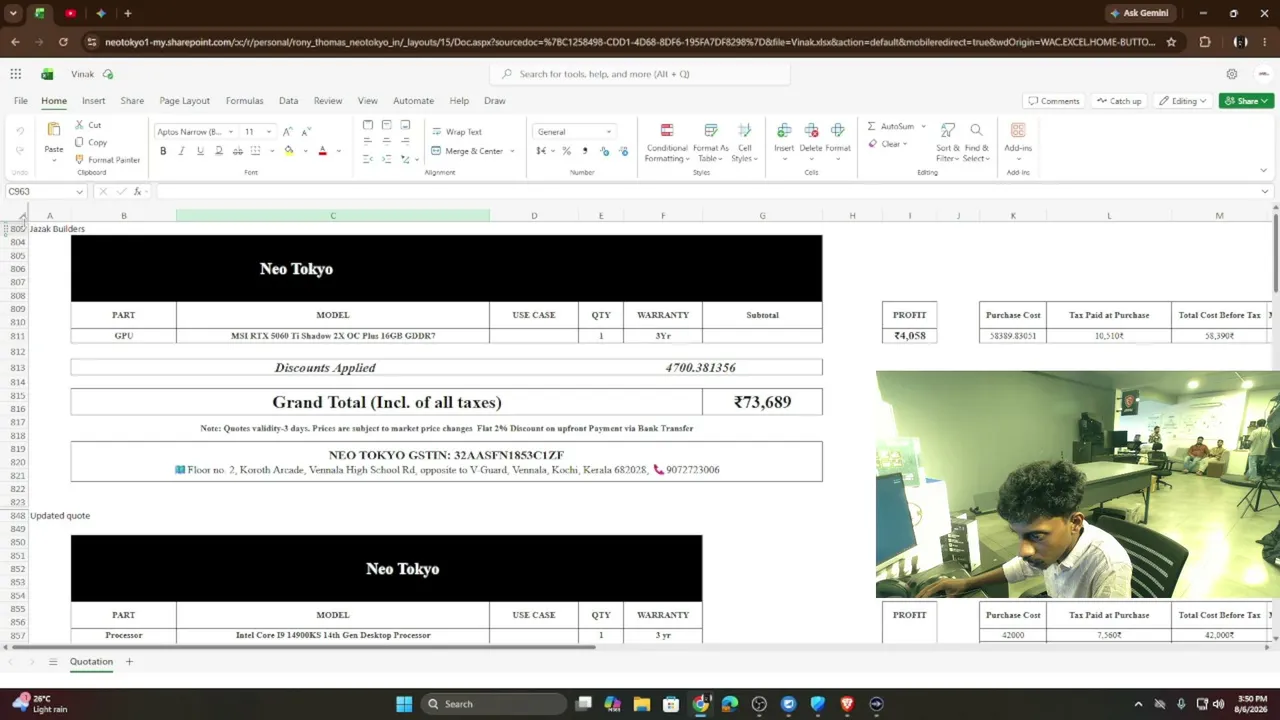
Task: Select the Quotation sheet tab
Action: pos(91,662)
